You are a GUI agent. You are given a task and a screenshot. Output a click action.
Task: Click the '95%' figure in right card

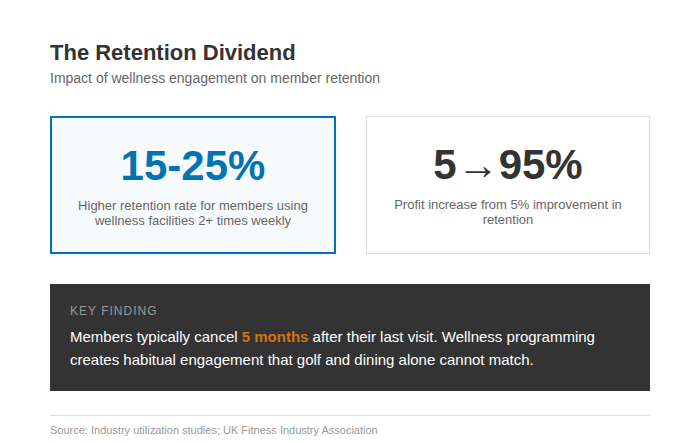coord(541,165)
